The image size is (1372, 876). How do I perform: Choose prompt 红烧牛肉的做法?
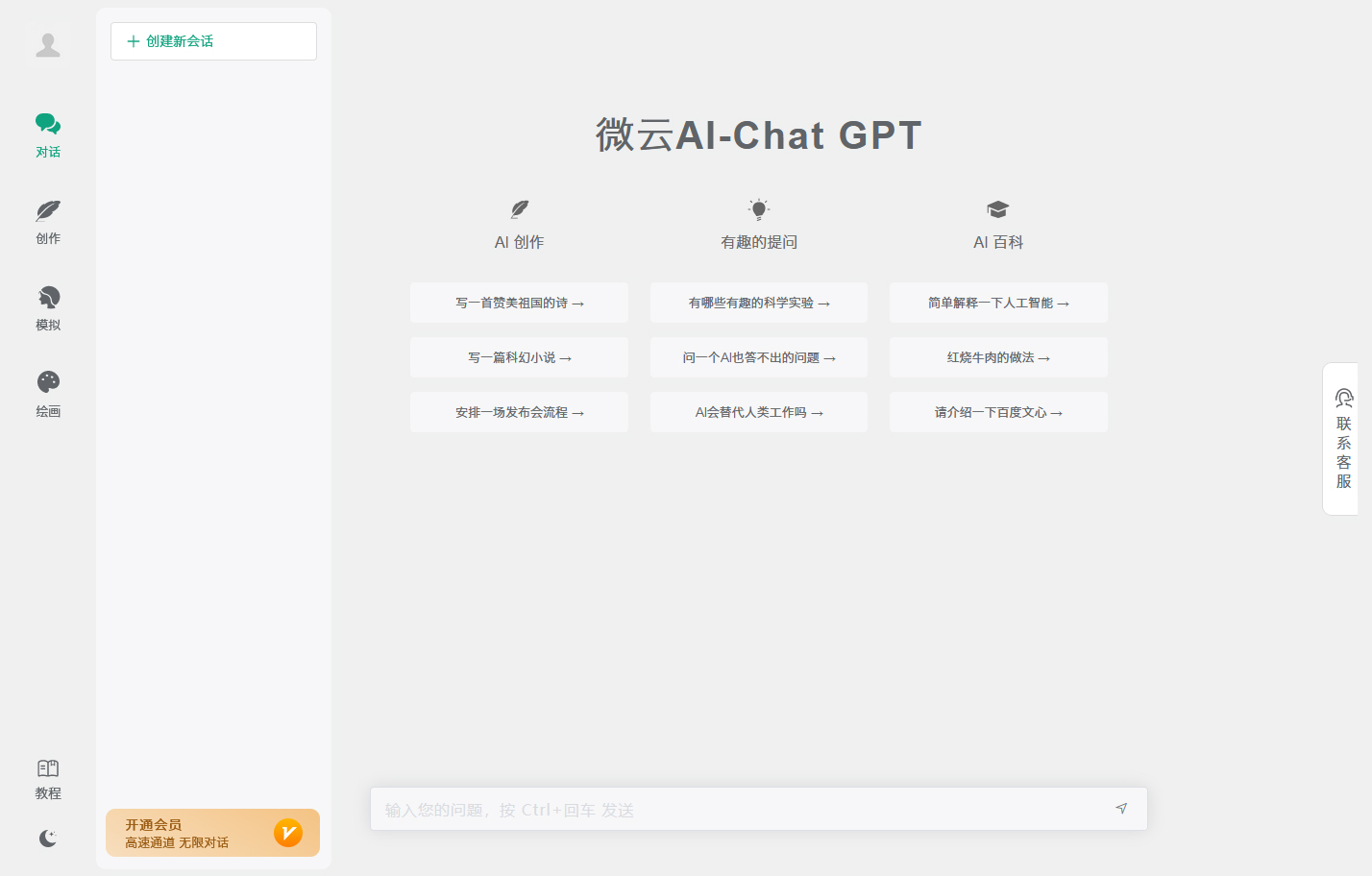click(x=998, y=357)
